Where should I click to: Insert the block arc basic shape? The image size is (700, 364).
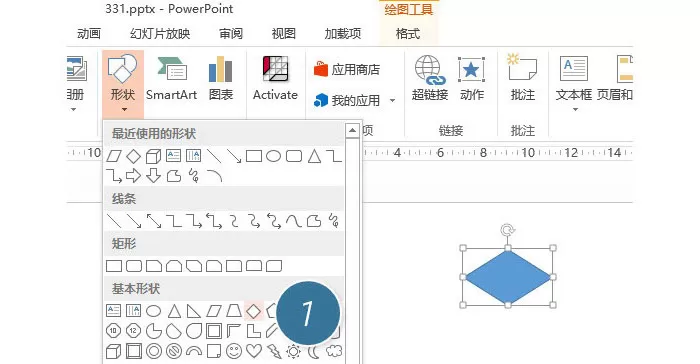194,351
